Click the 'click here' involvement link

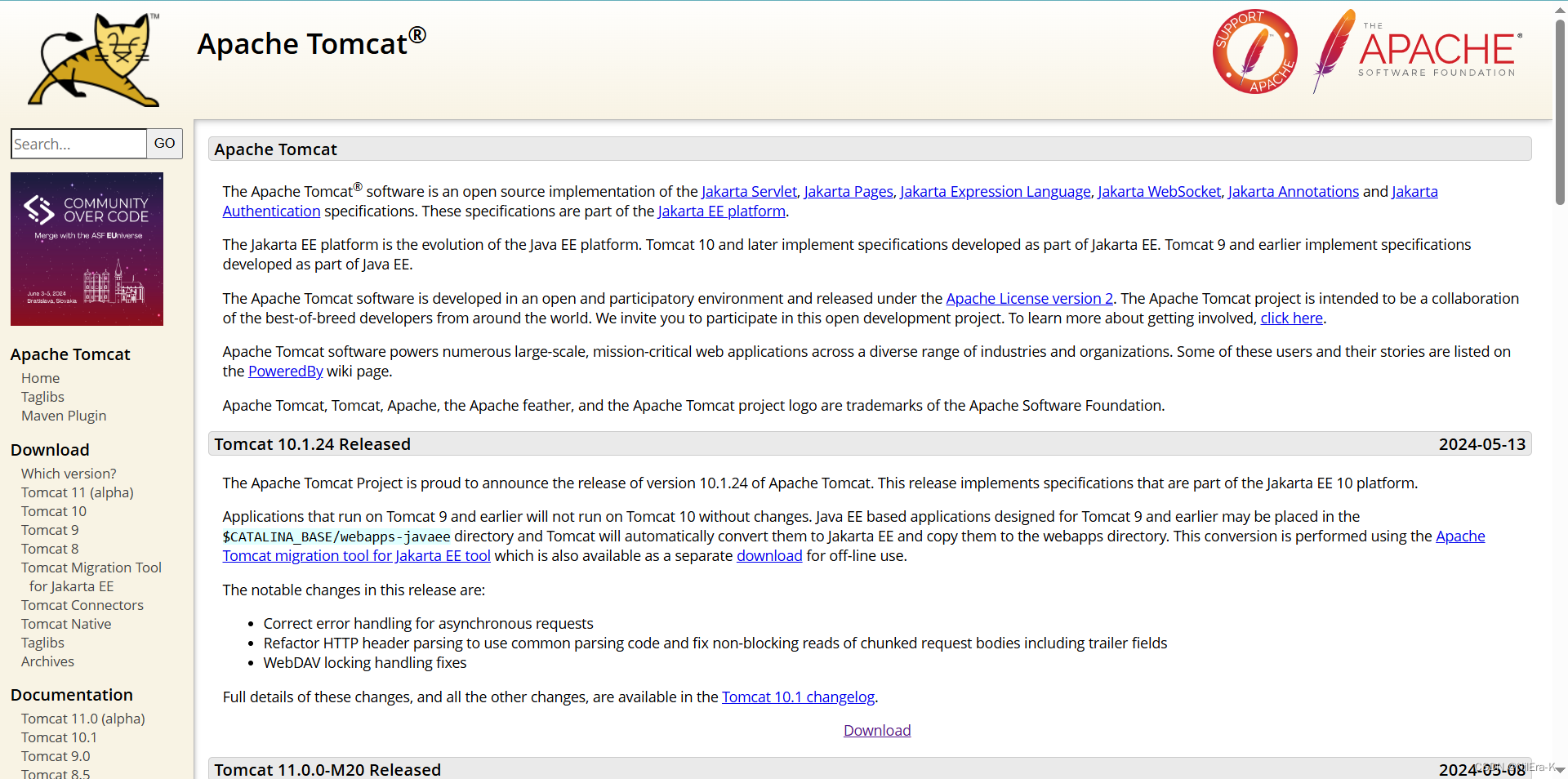pyautogui.click(x=1292, y=318)
